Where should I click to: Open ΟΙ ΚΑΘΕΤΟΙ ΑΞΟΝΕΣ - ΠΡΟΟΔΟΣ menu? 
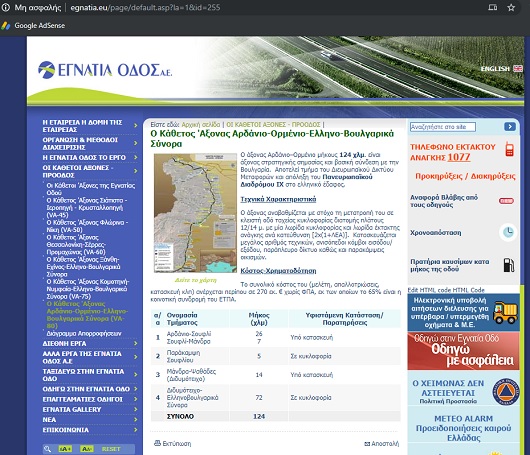pos(78,171)
